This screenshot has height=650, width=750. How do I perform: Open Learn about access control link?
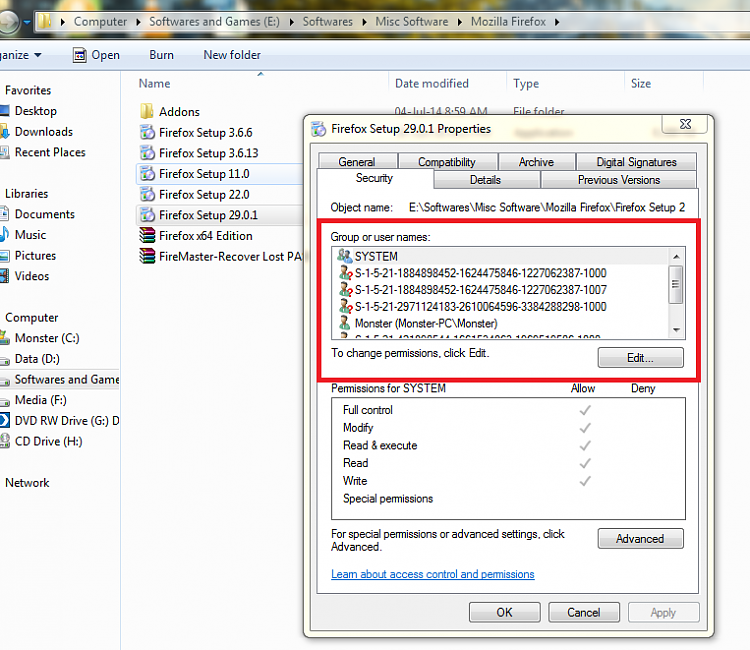pos(432,574)
